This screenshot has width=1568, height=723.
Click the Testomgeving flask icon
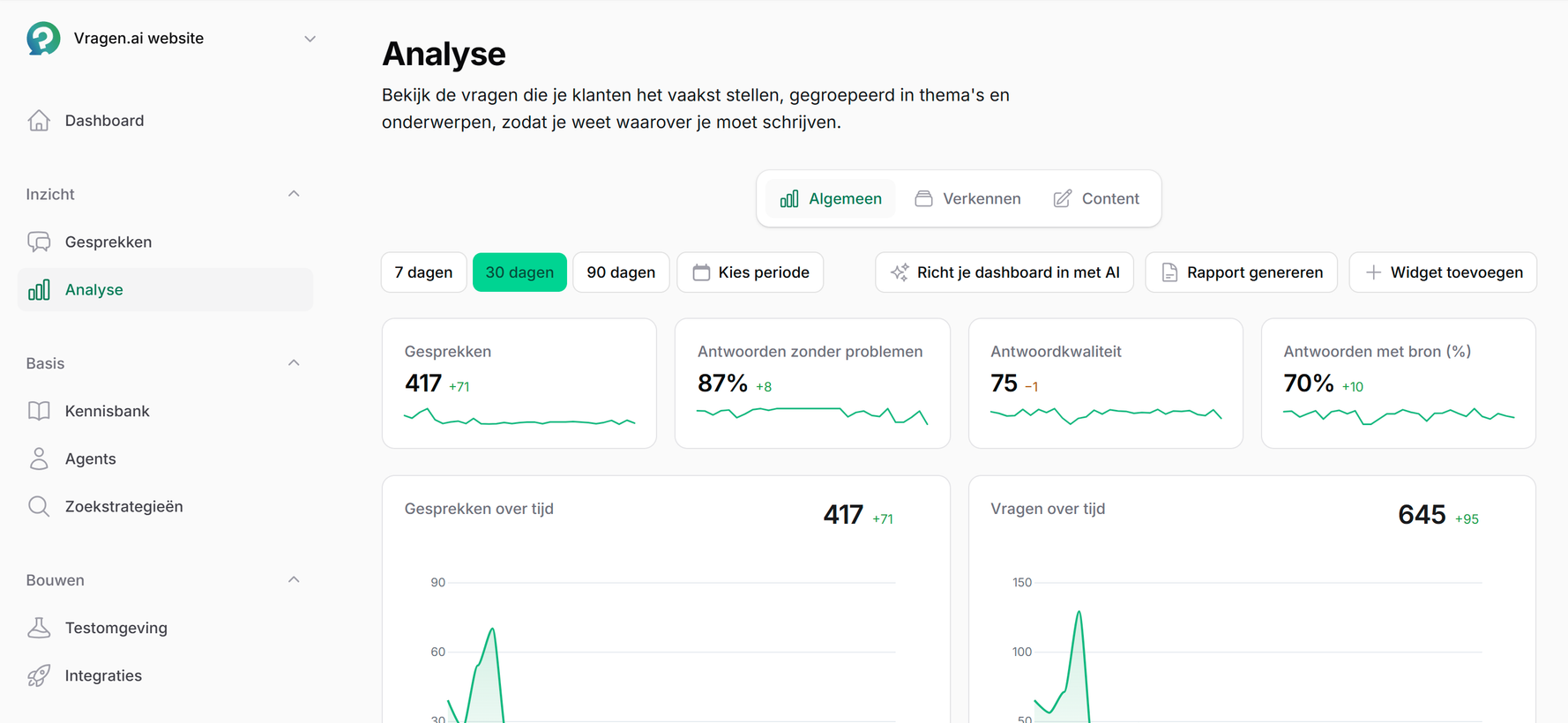tap(39, 628)
